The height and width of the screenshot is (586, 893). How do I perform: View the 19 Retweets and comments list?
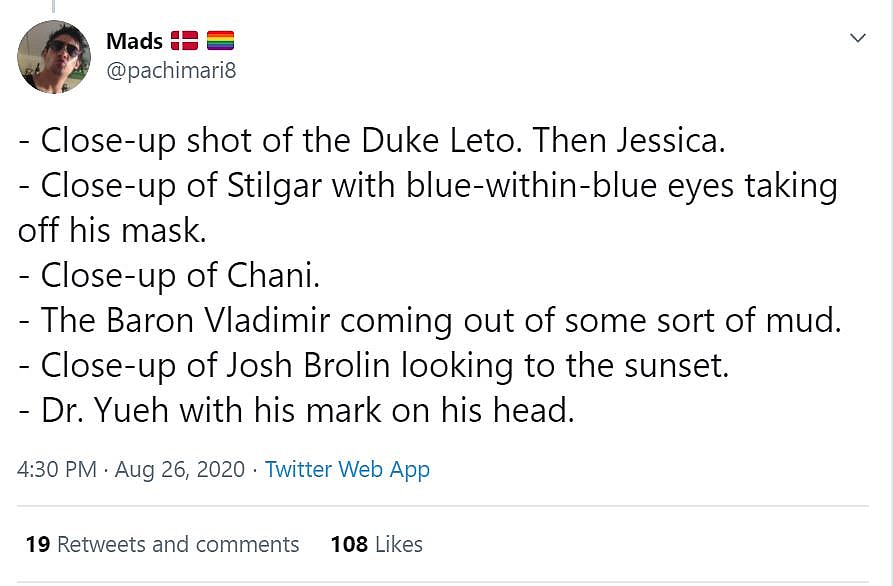pyautogui.click(x=162, y=544)
